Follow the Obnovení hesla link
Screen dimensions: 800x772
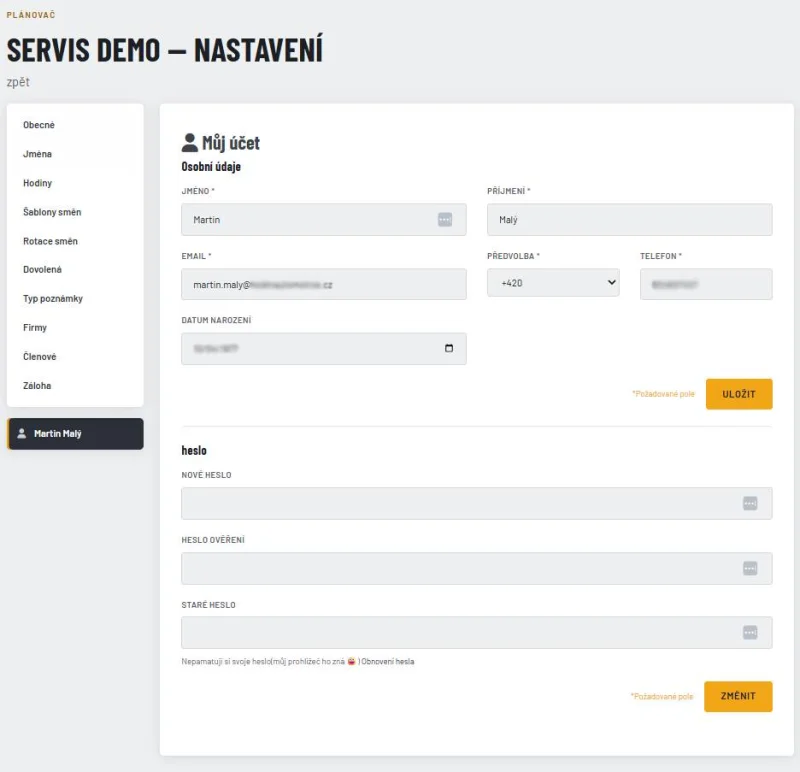click(388, 662)
